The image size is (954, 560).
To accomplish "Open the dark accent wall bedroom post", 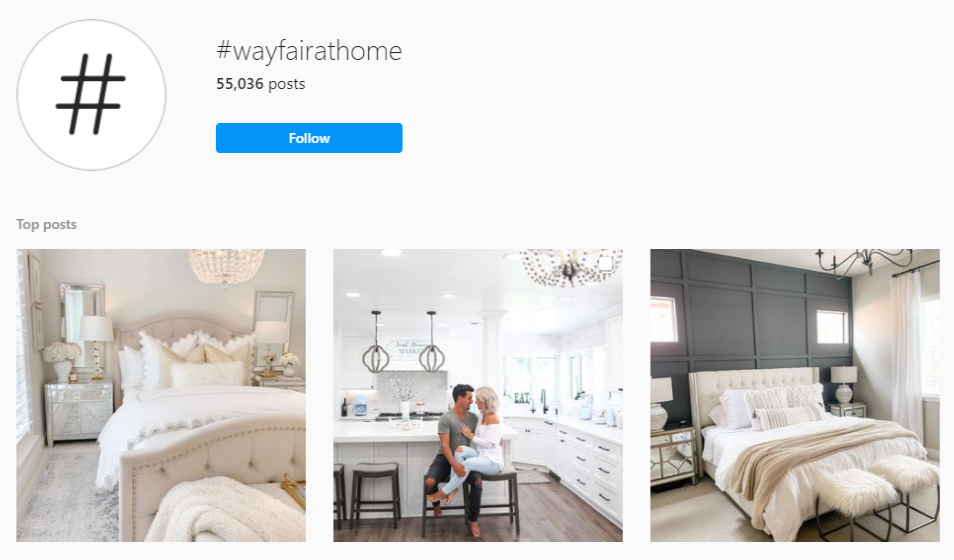I will coord(795,395).
